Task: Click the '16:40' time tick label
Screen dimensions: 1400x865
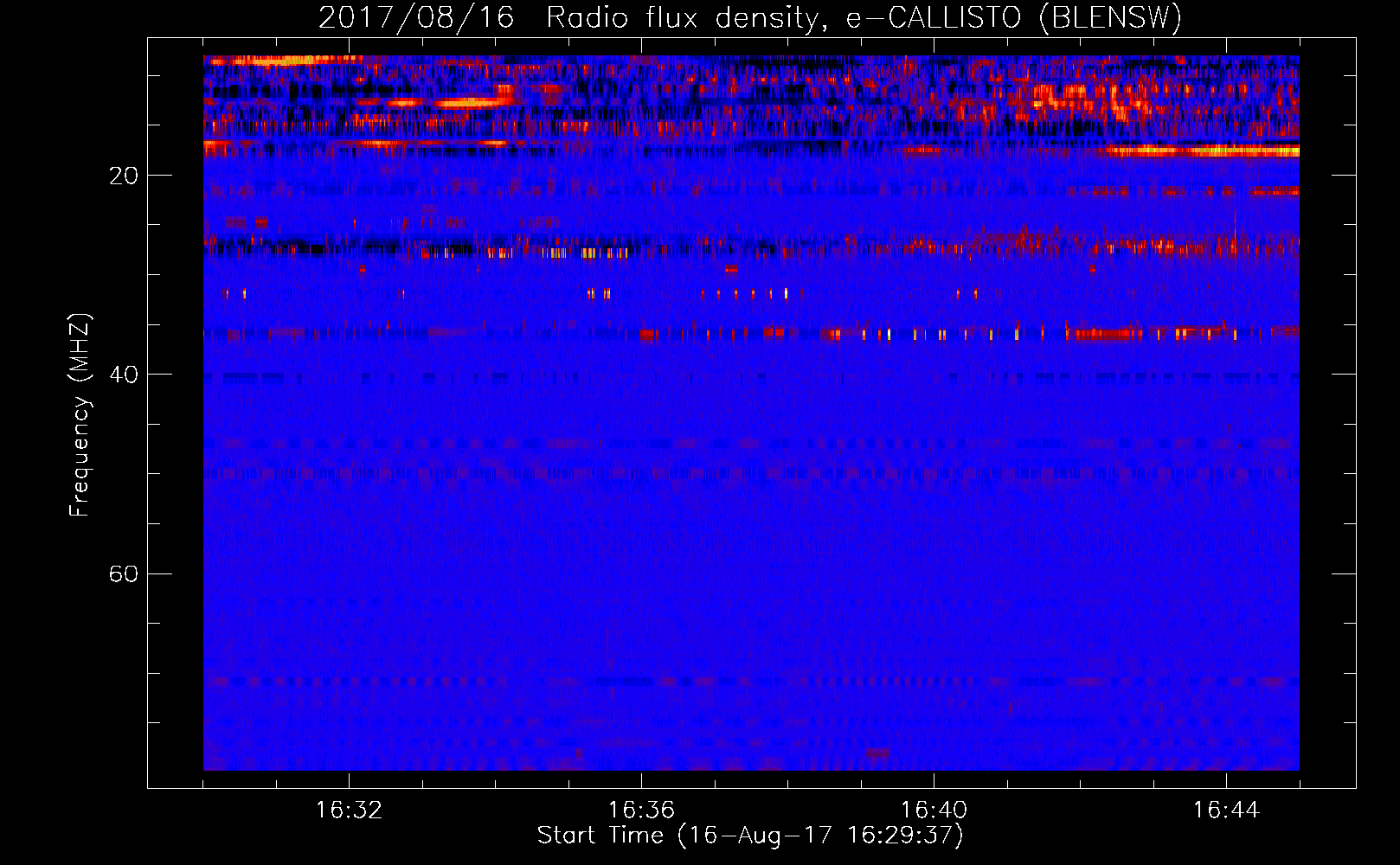Action: 934,811
